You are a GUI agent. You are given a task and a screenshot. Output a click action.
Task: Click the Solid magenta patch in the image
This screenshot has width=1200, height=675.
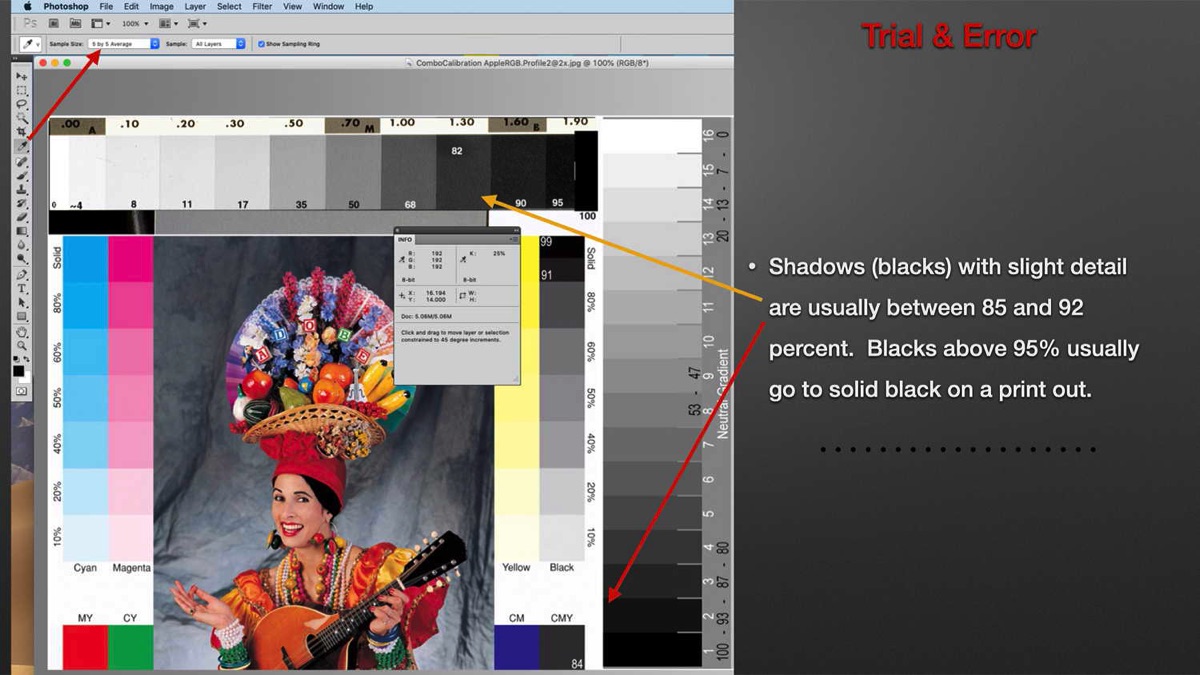pyautogui.click(x=130, y=258)
